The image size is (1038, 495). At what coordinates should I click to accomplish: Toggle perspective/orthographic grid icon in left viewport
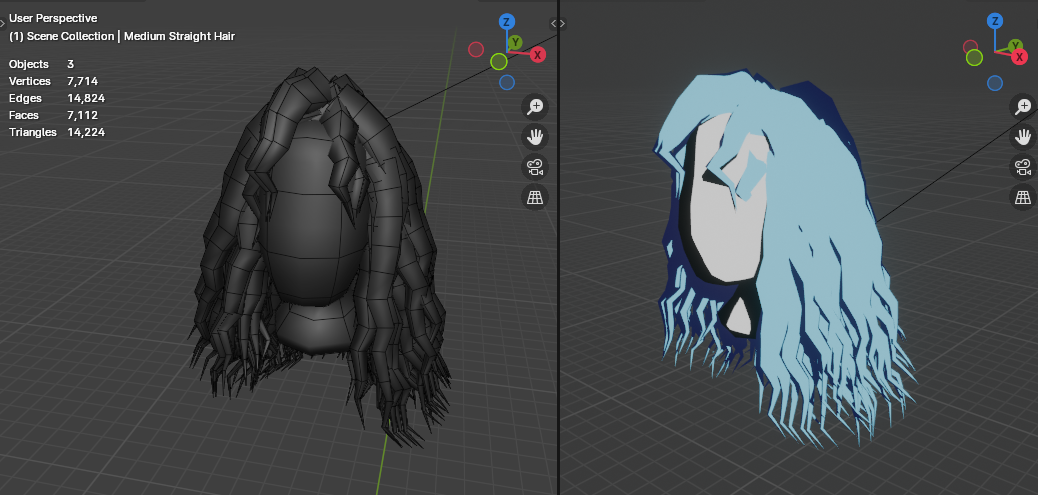coord(535,197)
